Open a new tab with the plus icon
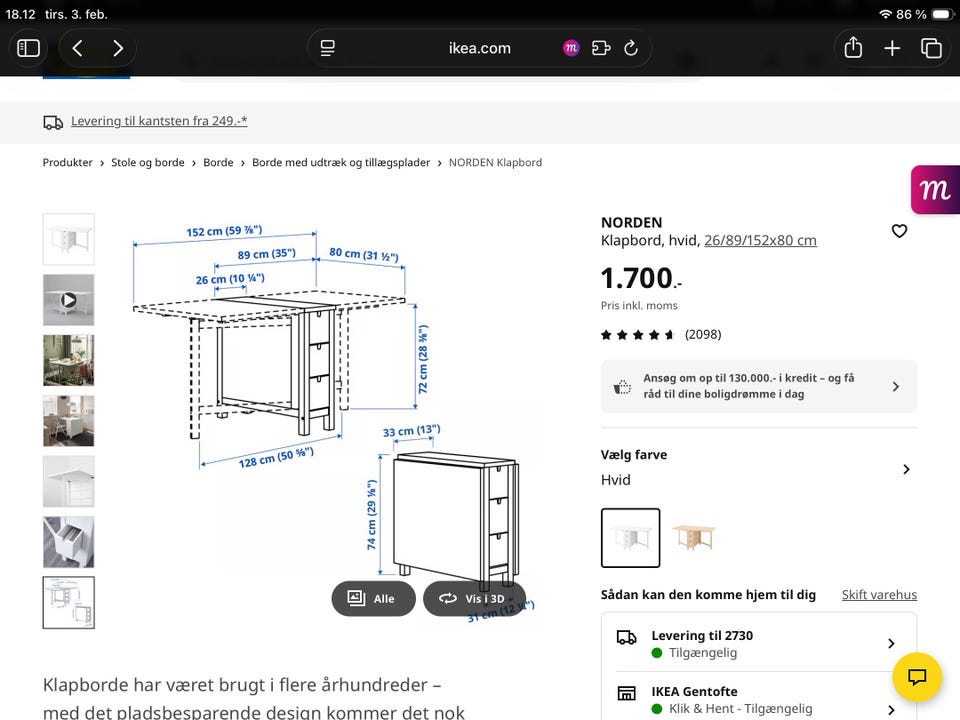 [x=892, y=48]
